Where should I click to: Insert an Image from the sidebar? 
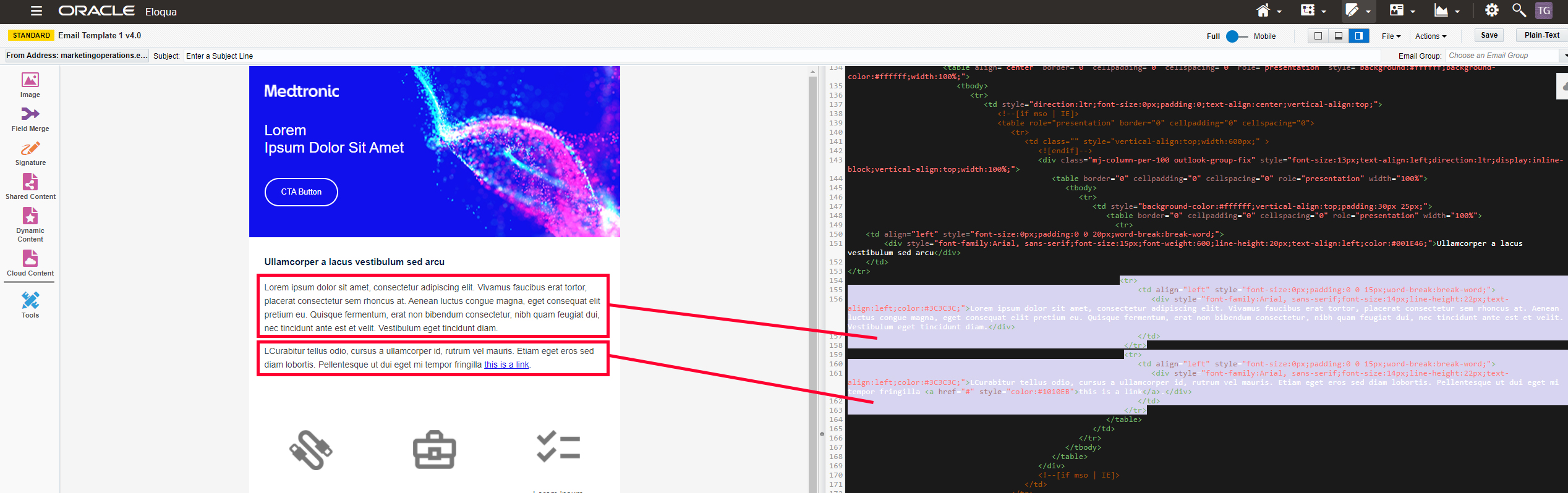tap(30, 85)
